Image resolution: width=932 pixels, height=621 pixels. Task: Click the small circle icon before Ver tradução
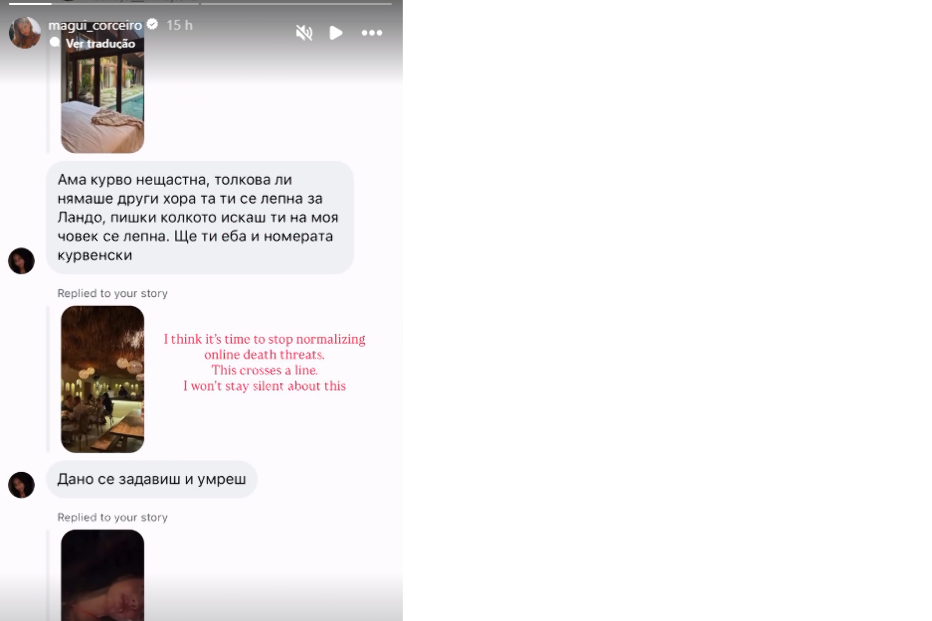click(55, 42)
